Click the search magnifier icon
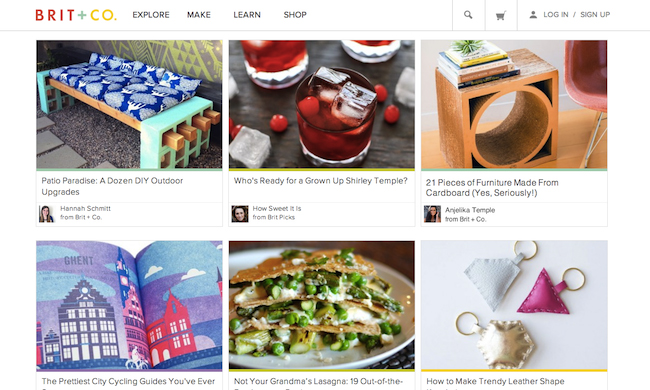Viewport: 650px width, 390px height. [x=468, y=15]
